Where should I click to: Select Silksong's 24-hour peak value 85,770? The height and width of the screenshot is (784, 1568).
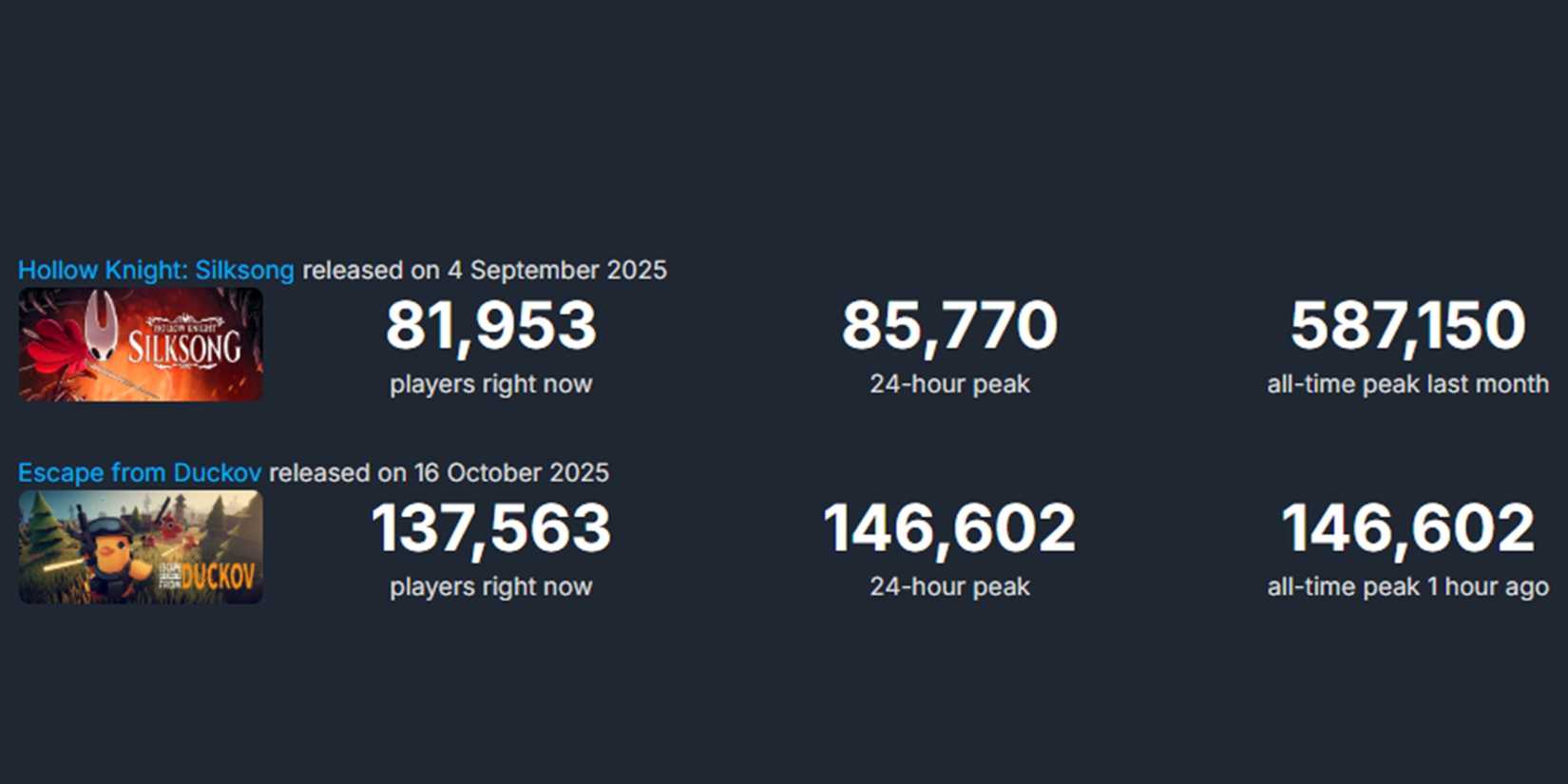(x=949, y=326)
